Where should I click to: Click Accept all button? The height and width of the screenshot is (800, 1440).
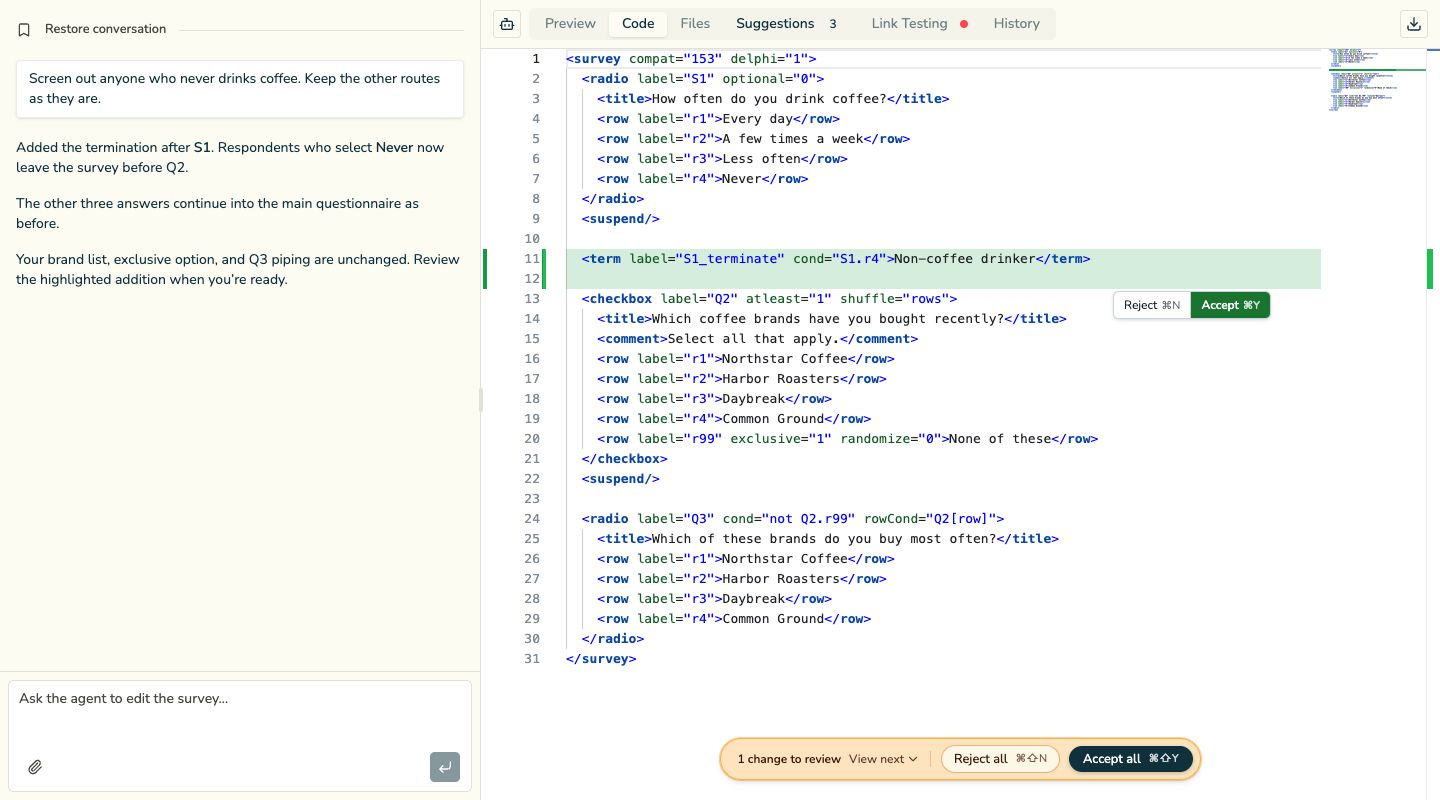(x=1131, y=759)
